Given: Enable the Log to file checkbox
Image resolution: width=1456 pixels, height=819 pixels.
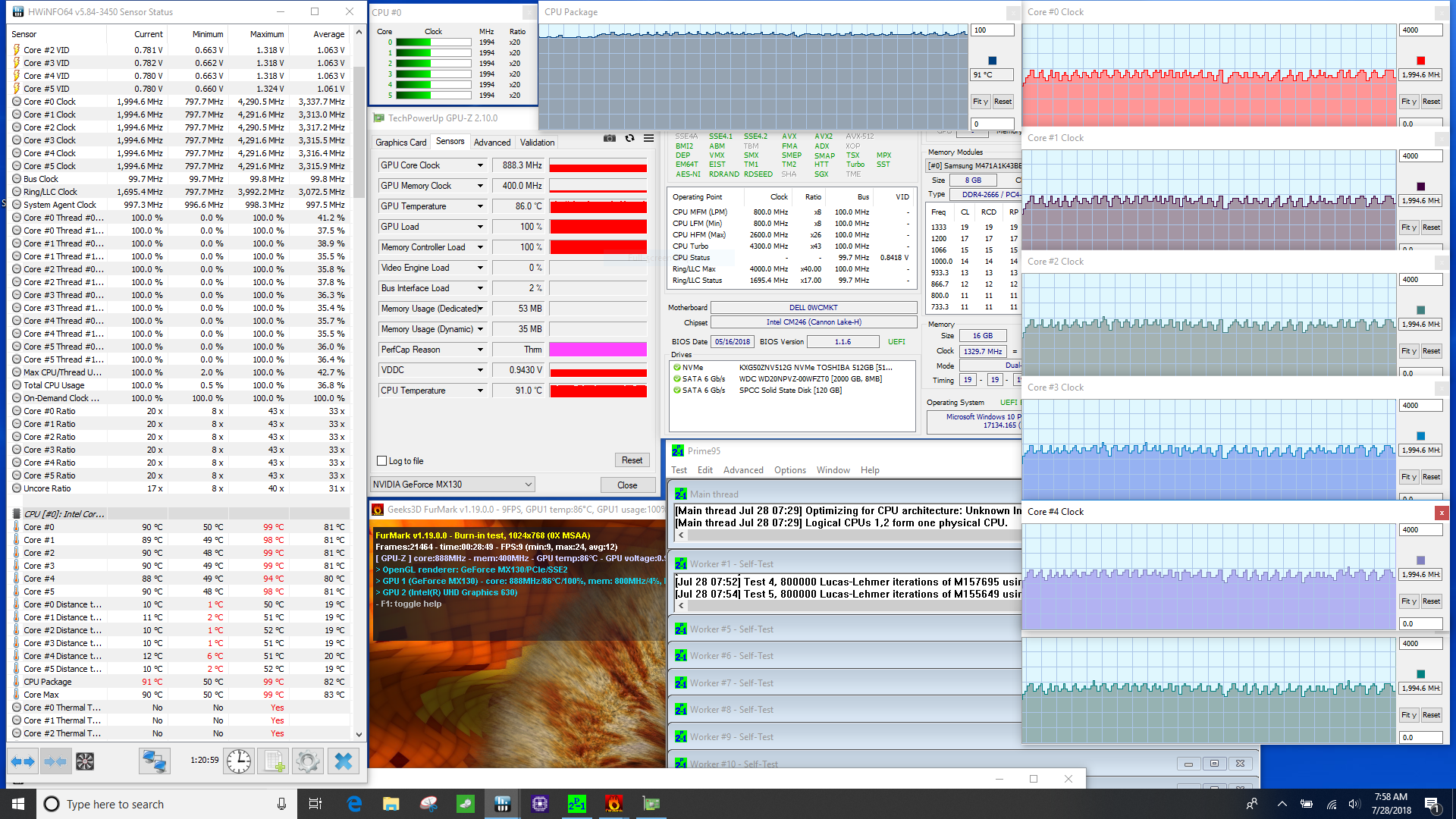Looking at the screenshot, I should (382, 461).
